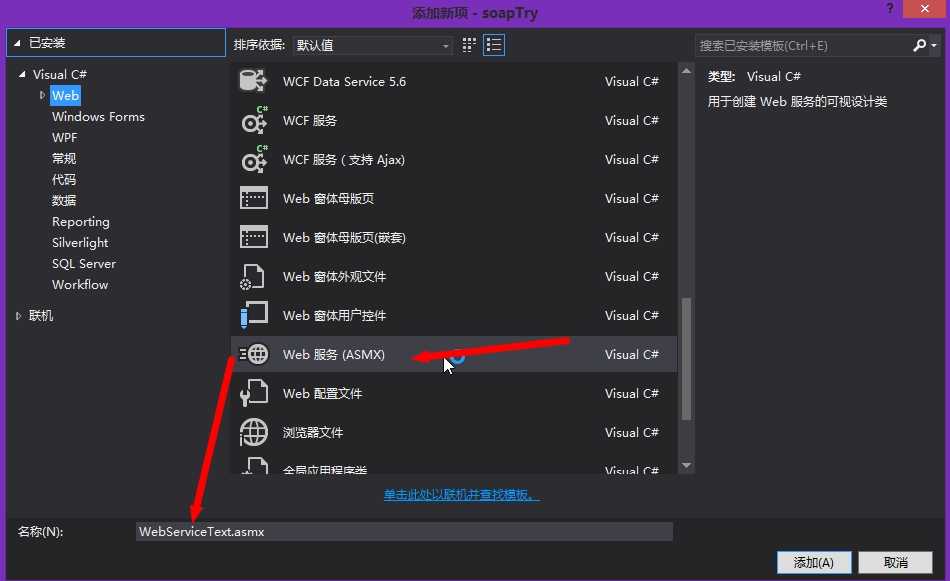Select the Web 窗体母版页(嵌套) text
950x581 pixels.
344,237
